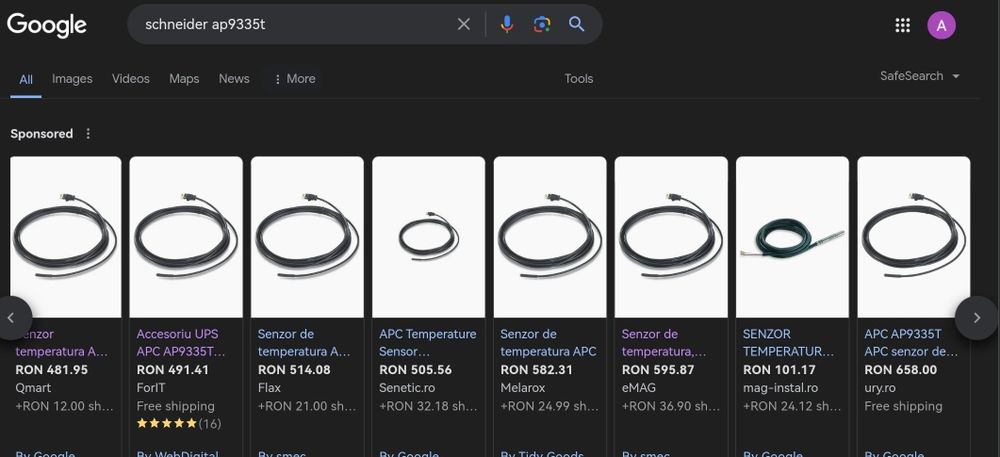Start voice search with the microphone icon

coord(507,24)
